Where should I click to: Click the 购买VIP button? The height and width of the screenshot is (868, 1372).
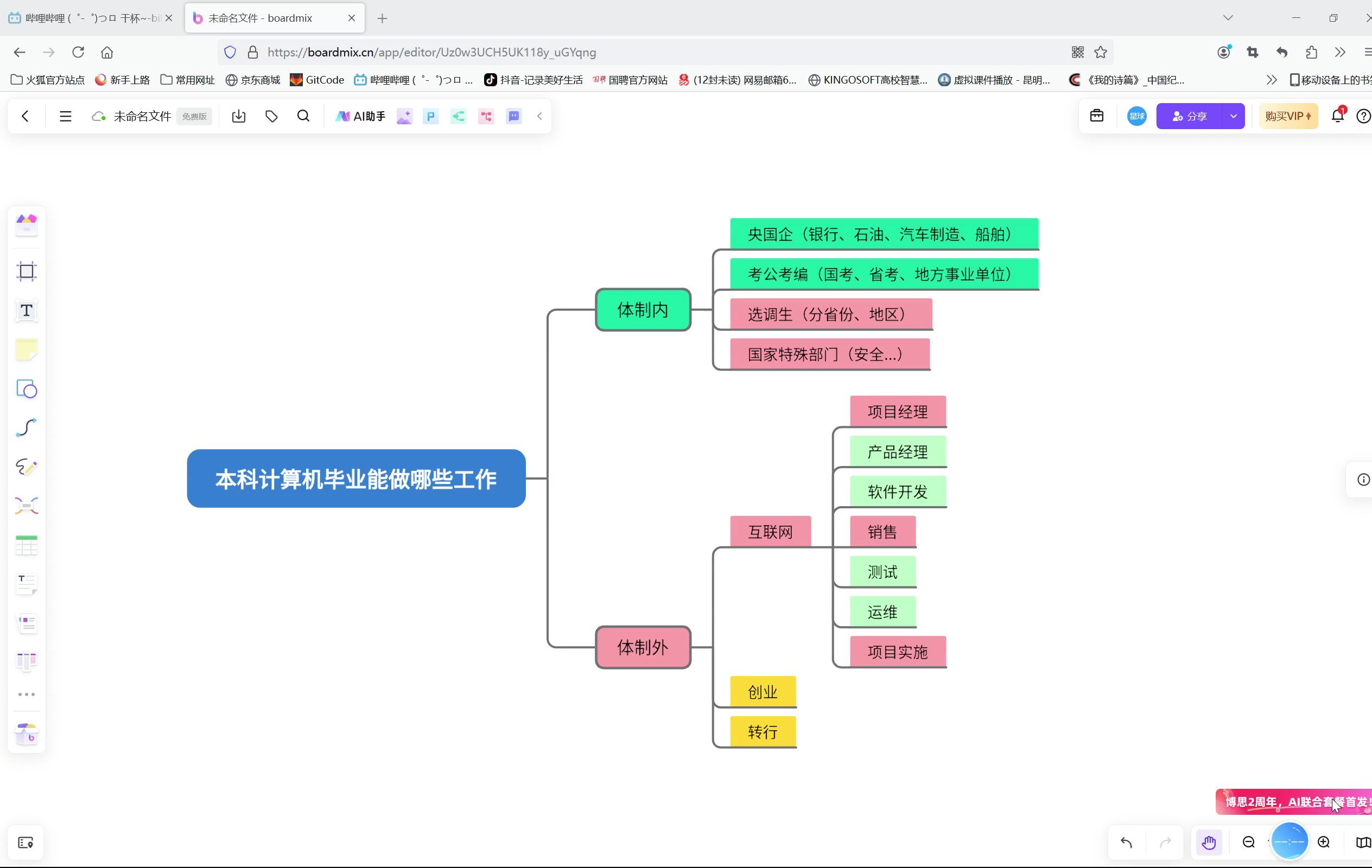click(x=1288, y=116)
